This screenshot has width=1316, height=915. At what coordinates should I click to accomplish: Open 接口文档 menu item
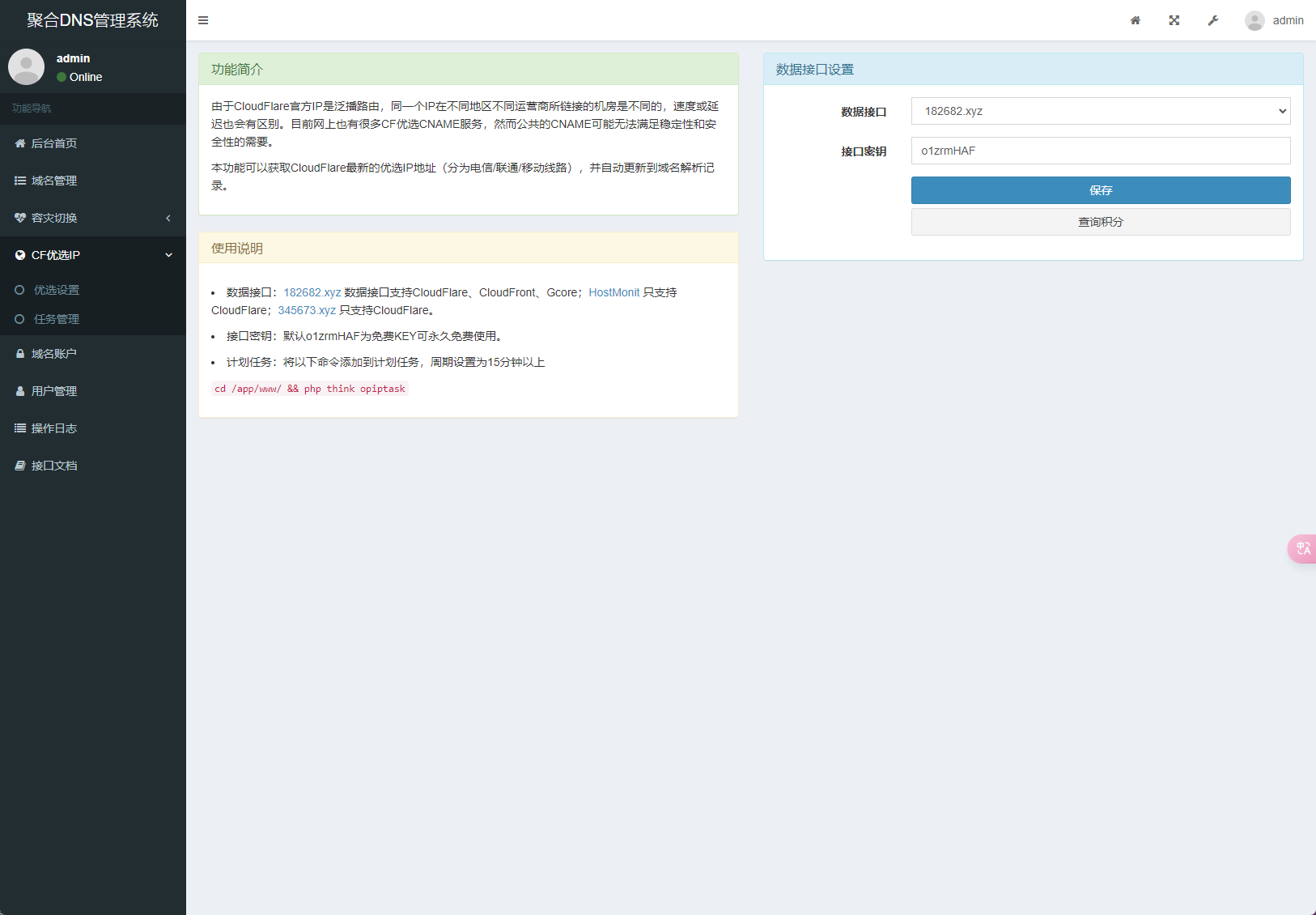point(93,466)
